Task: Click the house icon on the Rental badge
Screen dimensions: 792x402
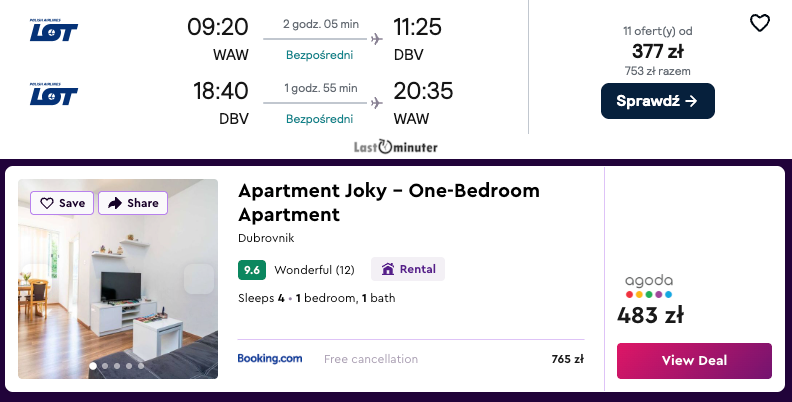Action: coord(388,269)
